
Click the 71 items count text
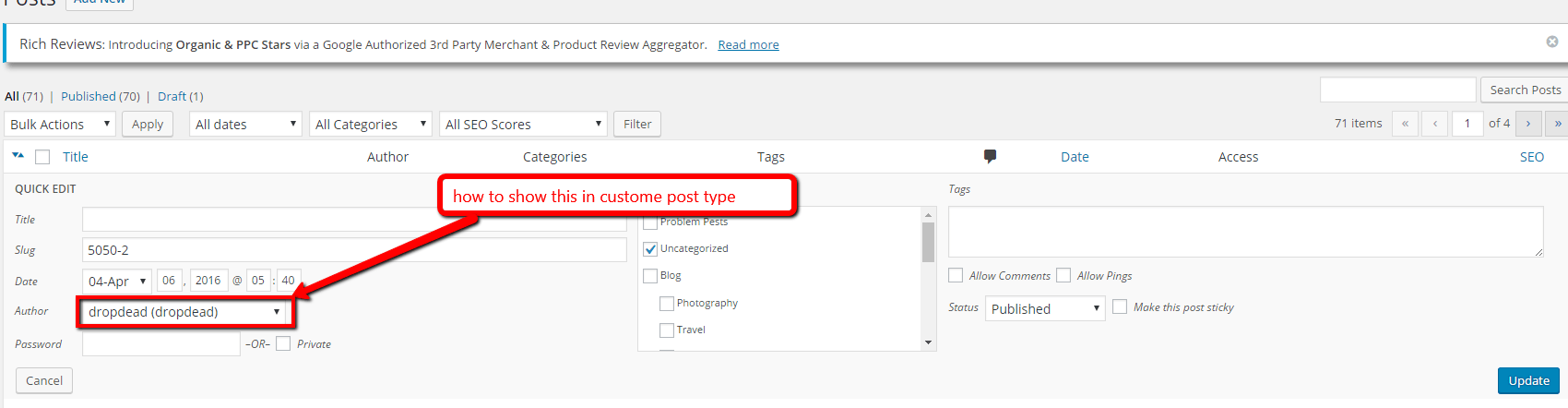(x=1359, y=124)
